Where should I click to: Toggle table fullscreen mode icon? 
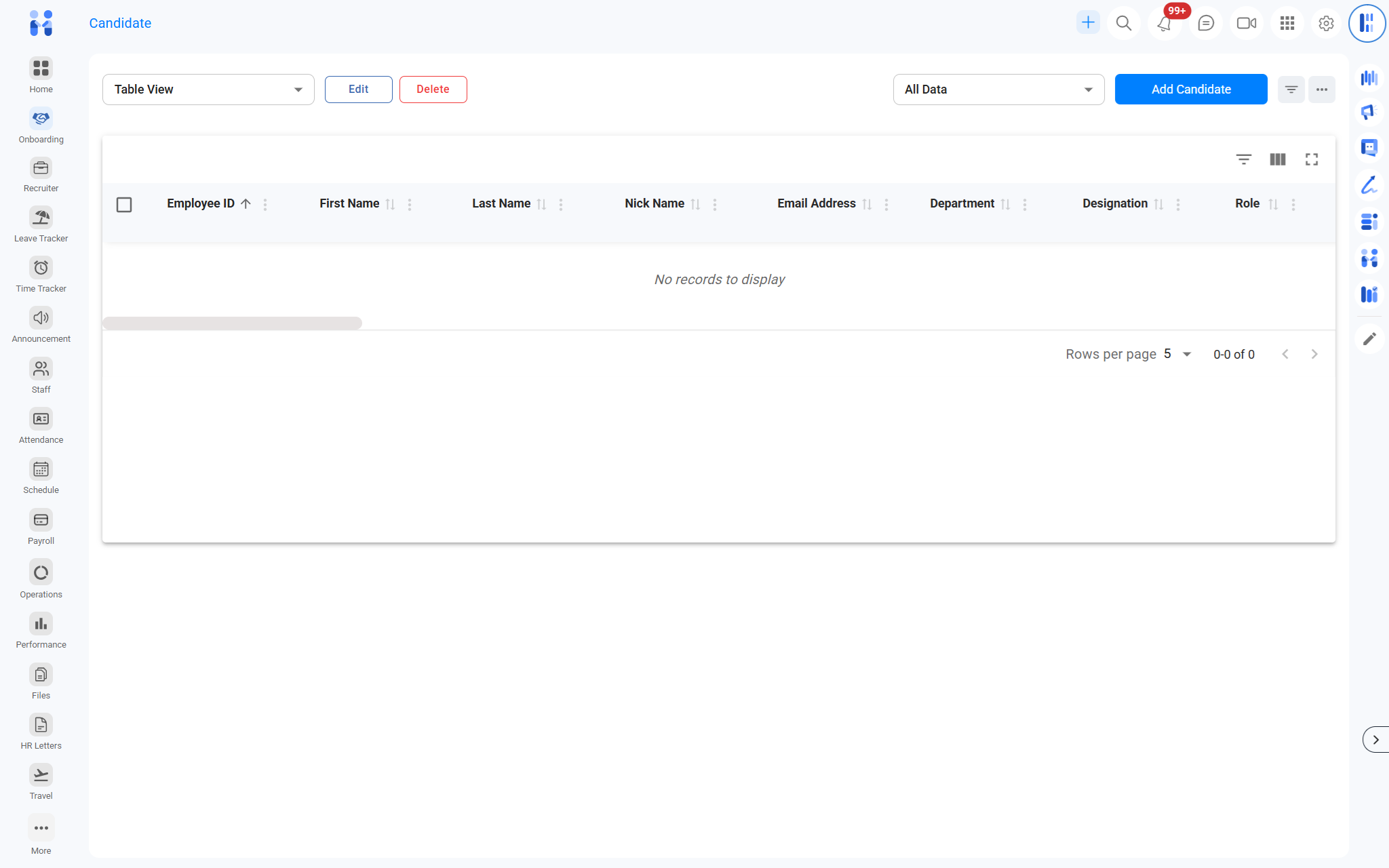(1311, 159)
